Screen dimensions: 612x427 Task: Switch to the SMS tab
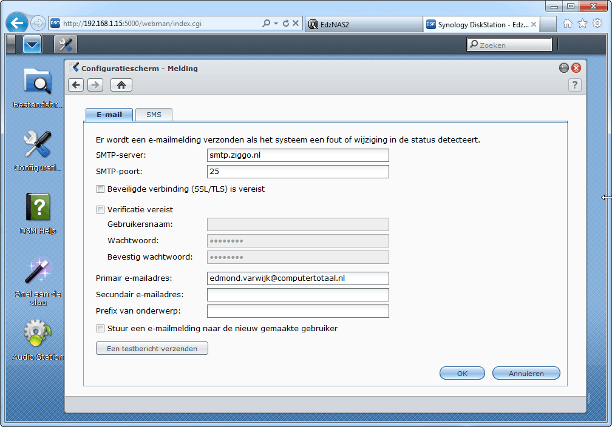153,115
